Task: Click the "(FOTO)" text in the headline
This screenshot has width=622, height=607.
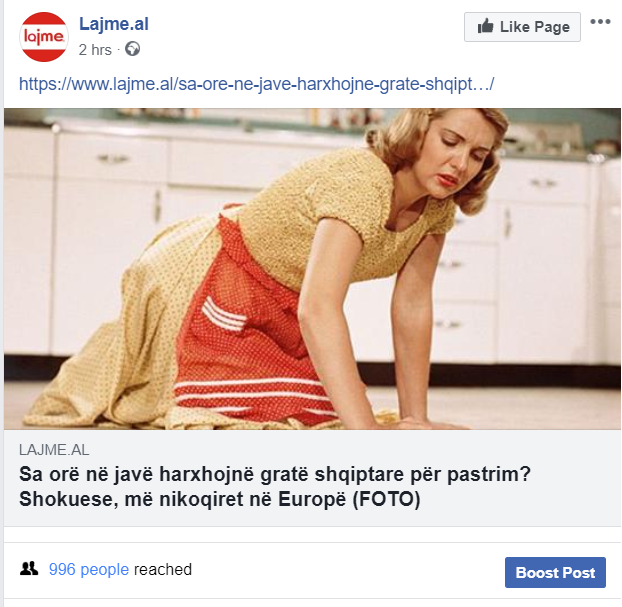Action: click(386, 499)
